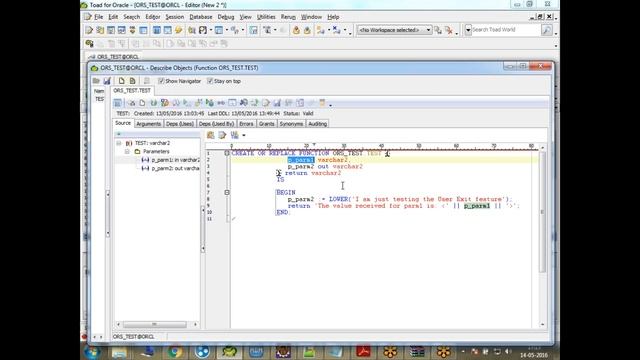
Task: Collapse code fold marker at CREATE line
Action: (227, 153)
